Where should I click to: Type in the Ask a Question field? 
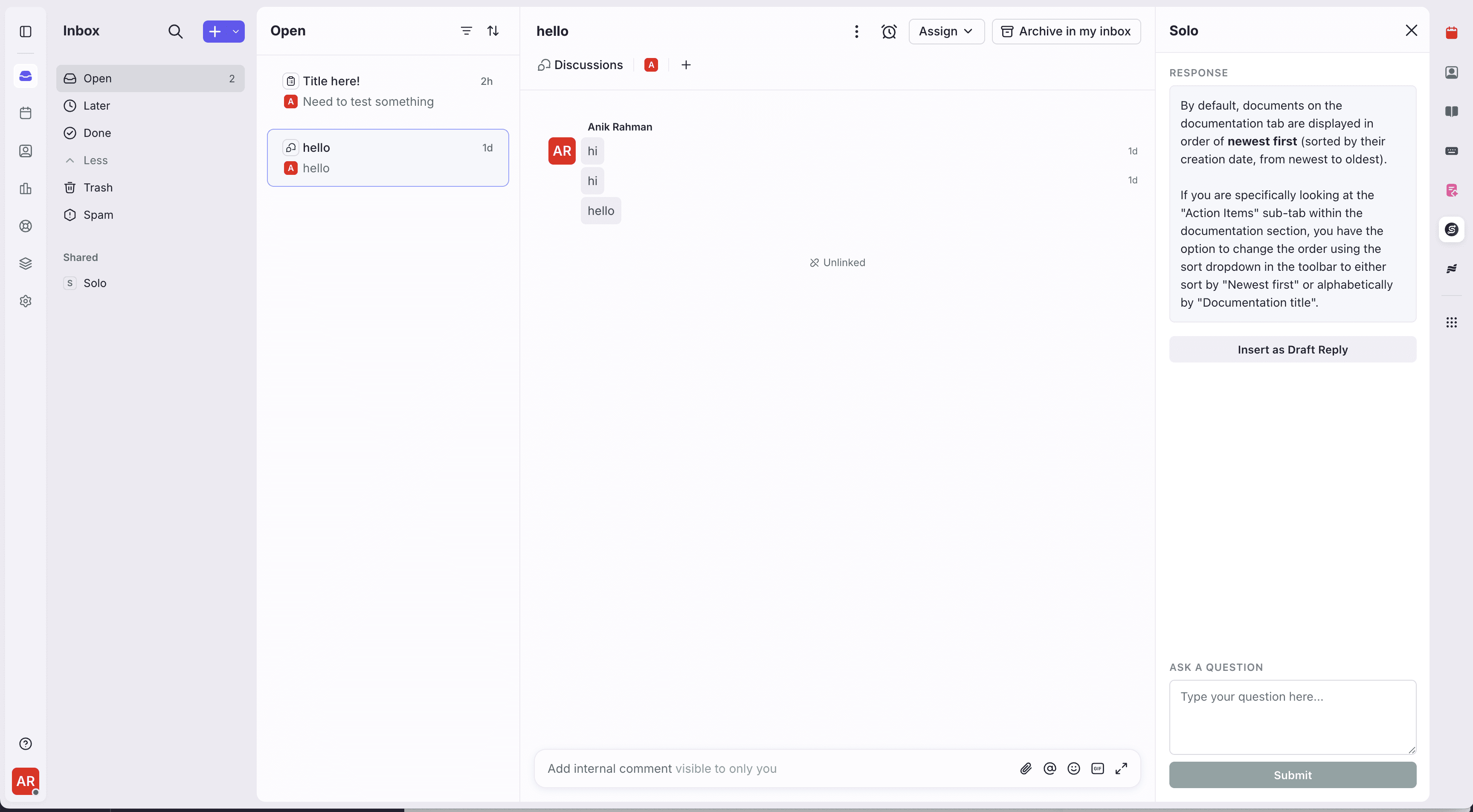[x=1292, y=715]
